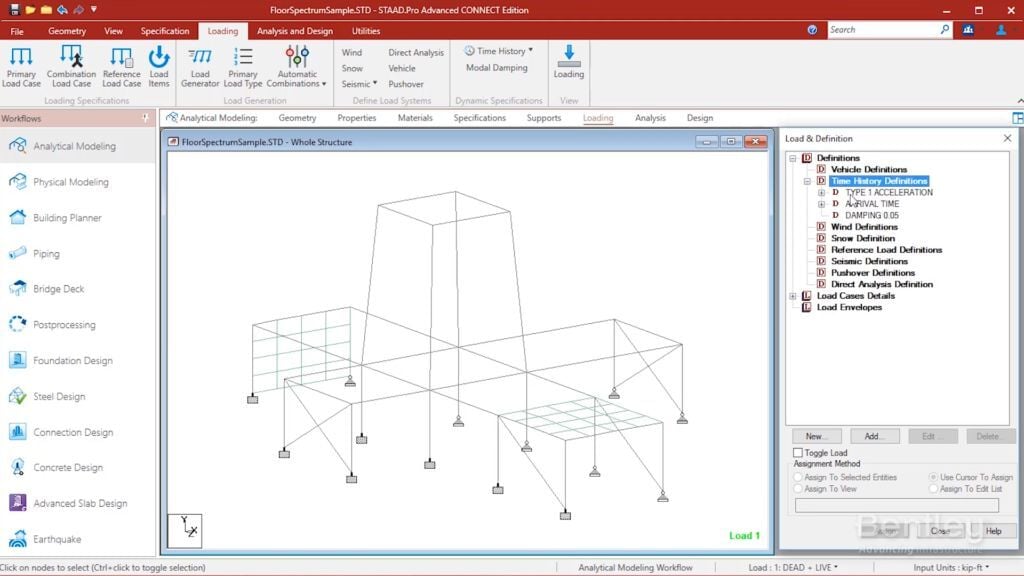The image size is (1024, 576).
Task: Click the search magnifier icon
Action: tap(944, 29)
